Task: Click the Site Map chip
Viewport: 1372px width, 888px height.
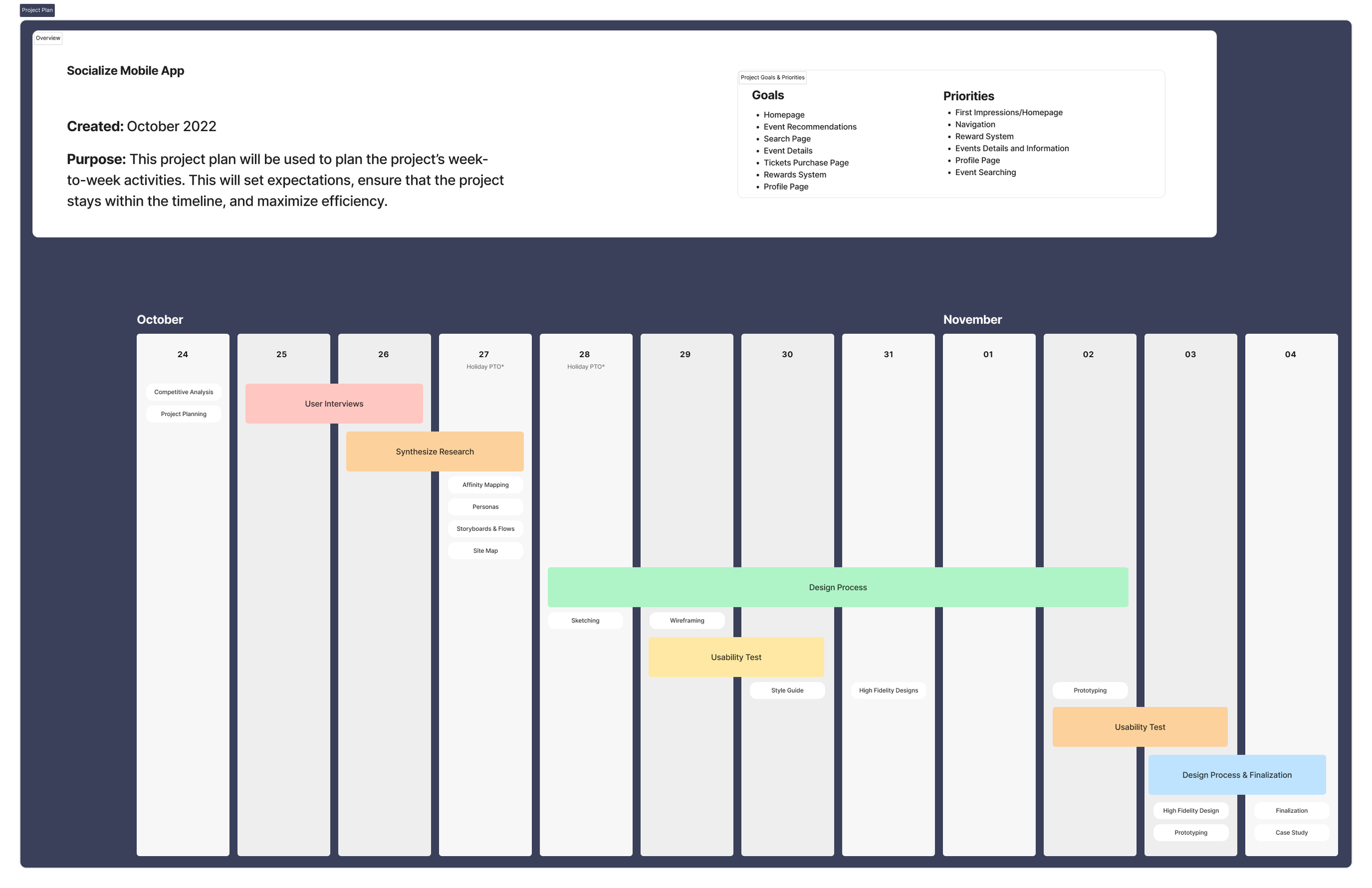Action: coord(485,550)
